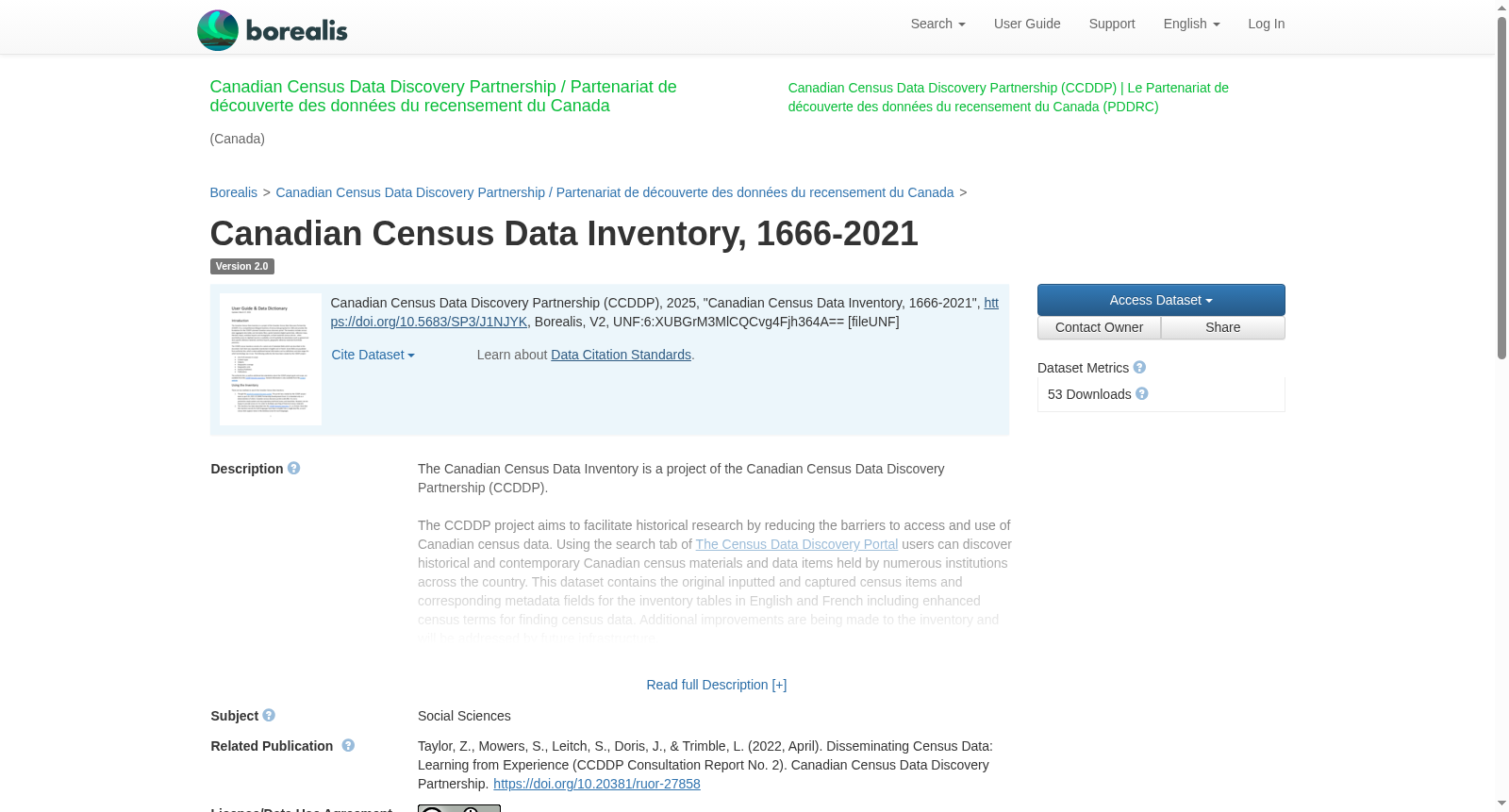The height and width of the screenshot is (812, 1509).
Task: Open Support in navbar
Action: (1112, 24)
